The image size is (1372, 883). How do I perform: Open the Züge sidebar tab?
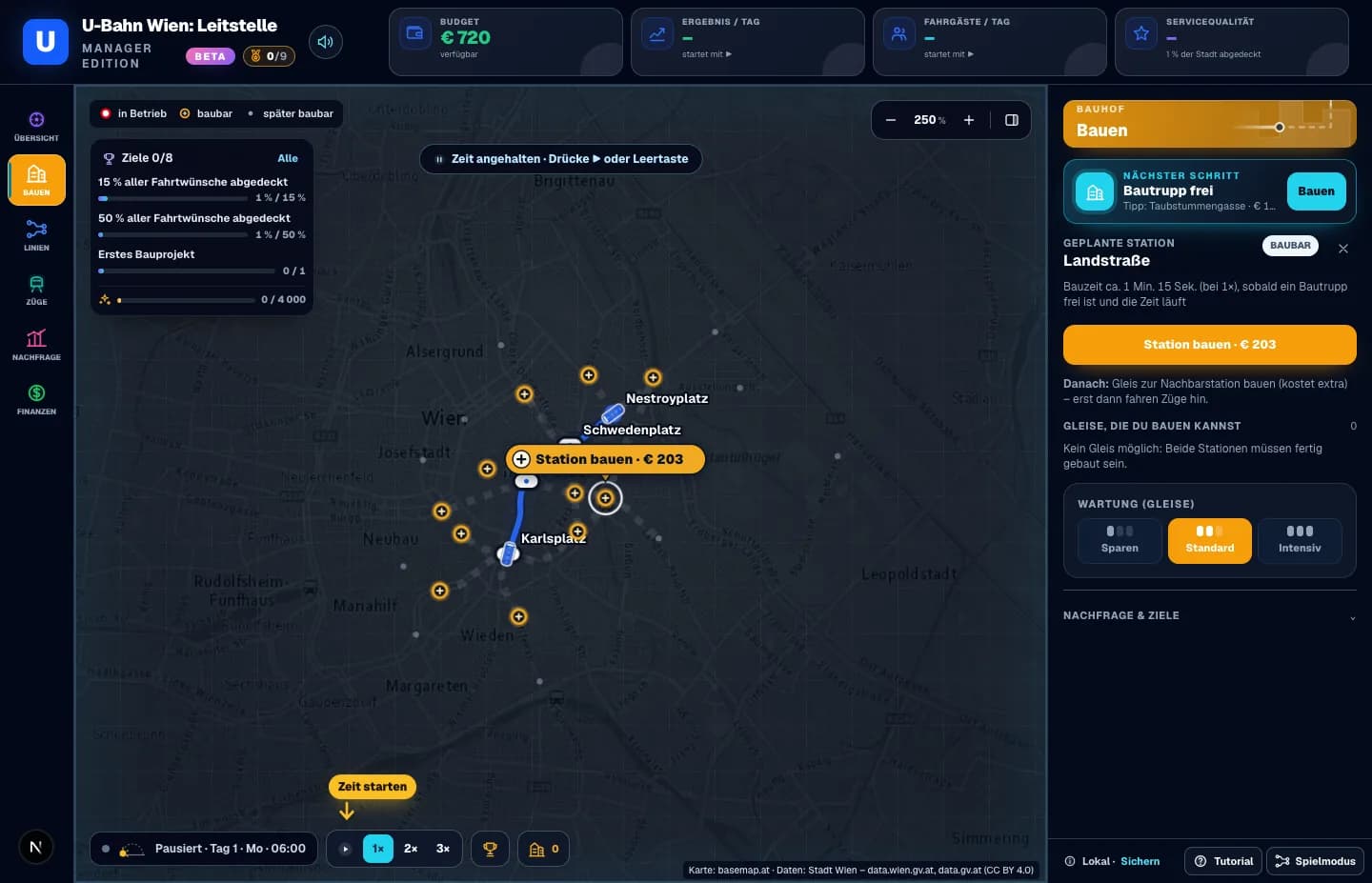36,290
